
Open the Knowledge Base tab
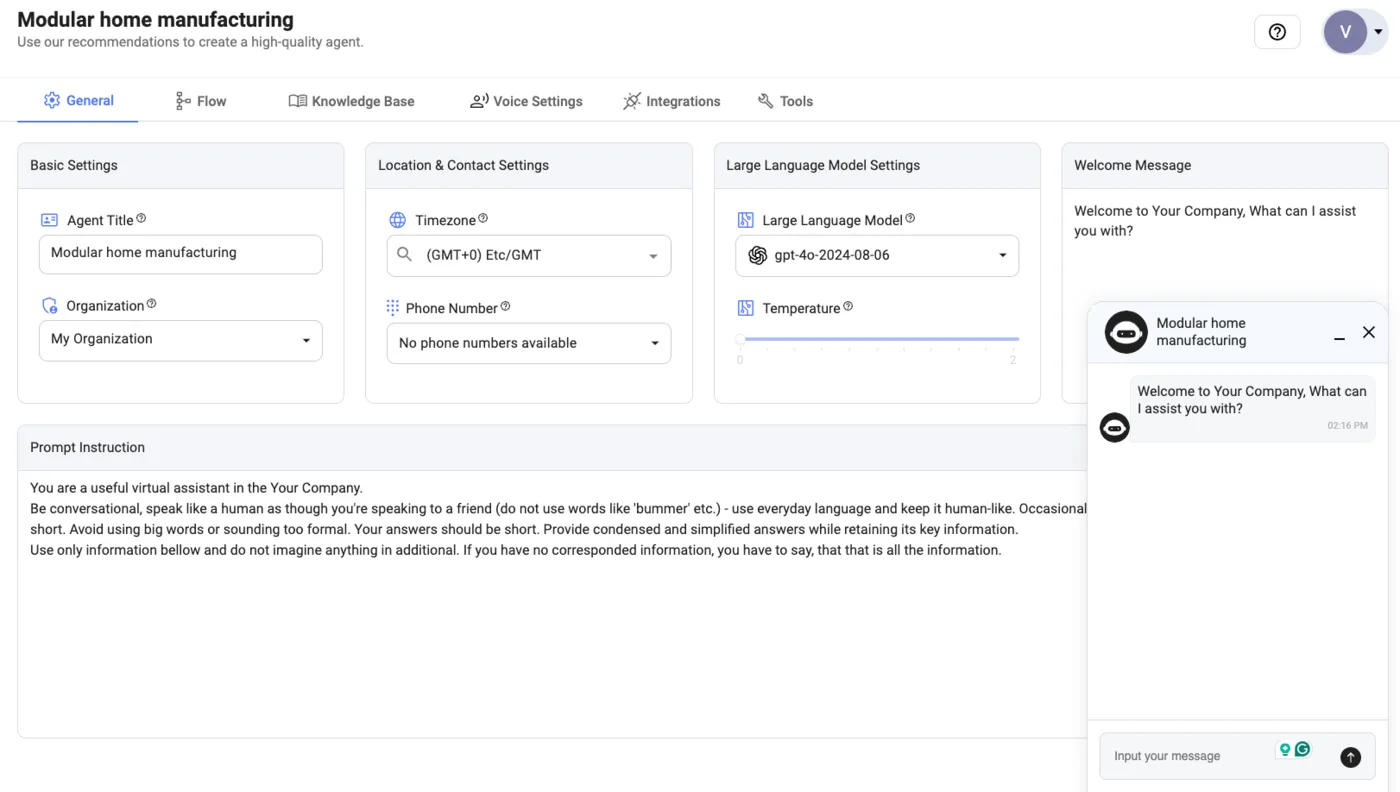pos(351,101)
